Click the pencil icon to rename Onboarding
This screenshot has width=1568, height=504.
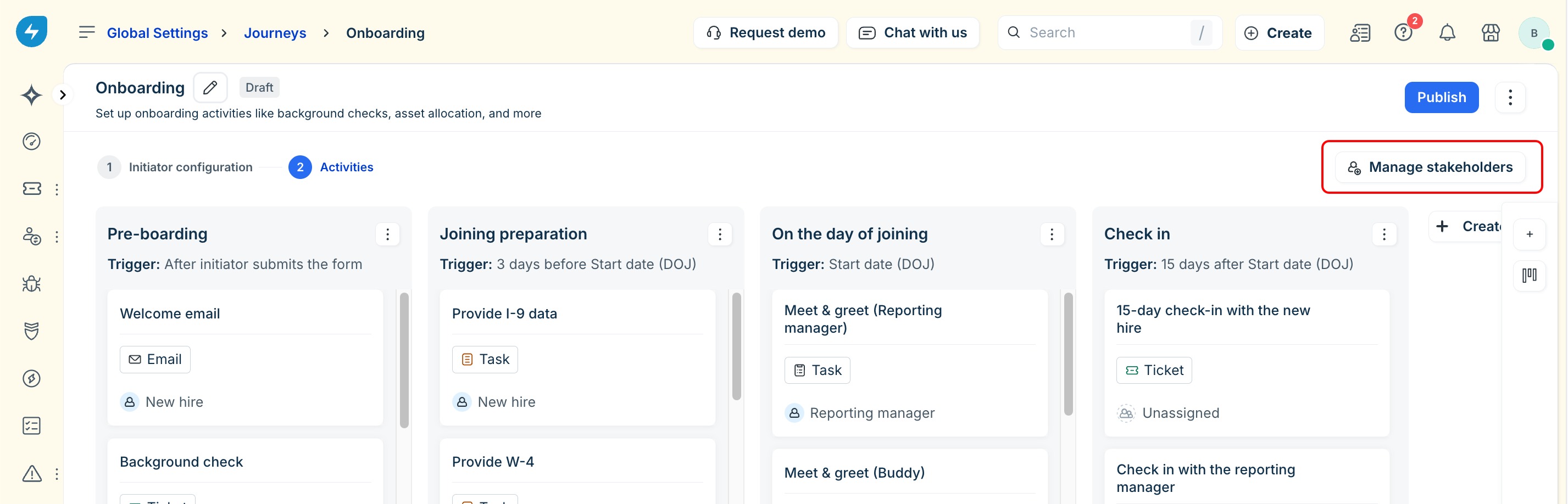coord(210,87)
